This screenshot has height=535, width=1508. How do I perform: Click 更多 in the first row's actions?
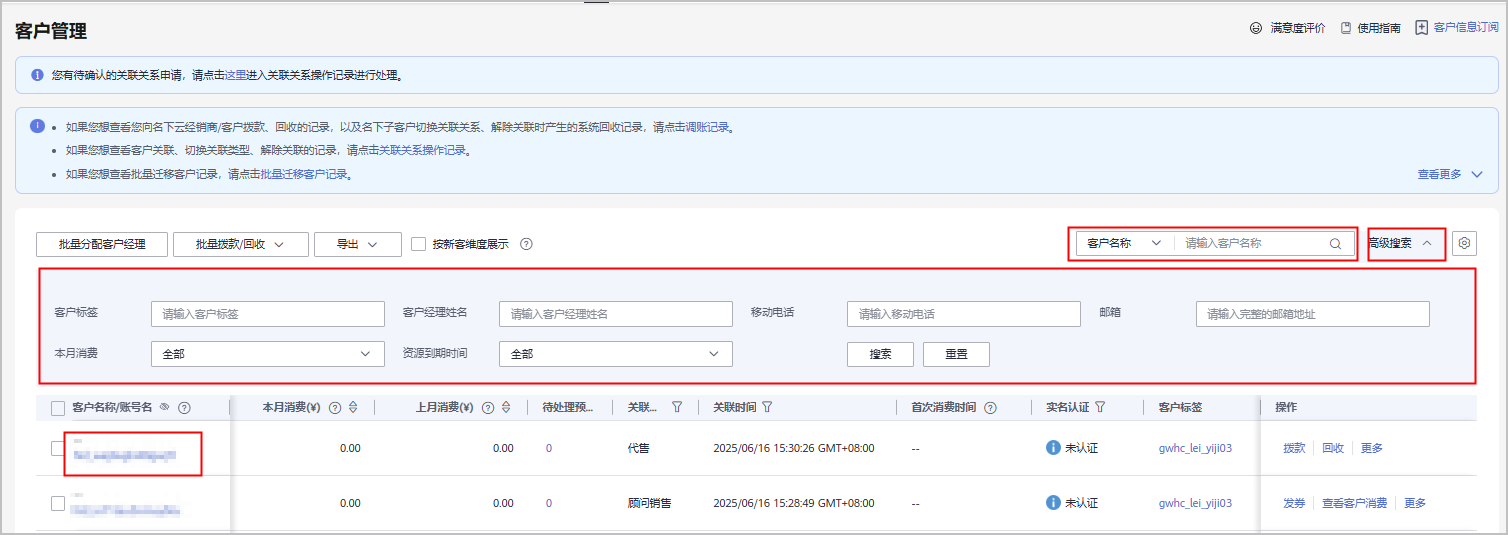(1371, 448)
